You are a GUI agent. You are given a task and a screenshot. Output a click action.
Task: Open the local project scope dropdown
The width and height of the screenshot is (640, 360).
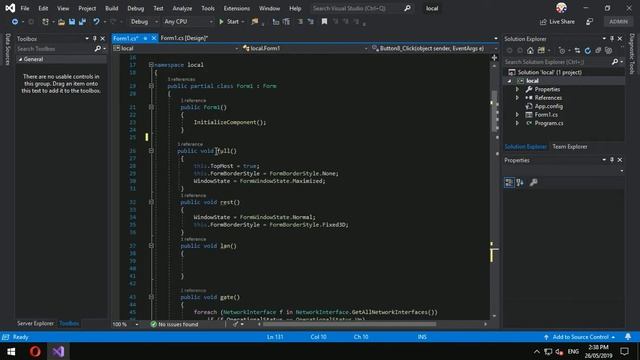(x=176, y=48)
